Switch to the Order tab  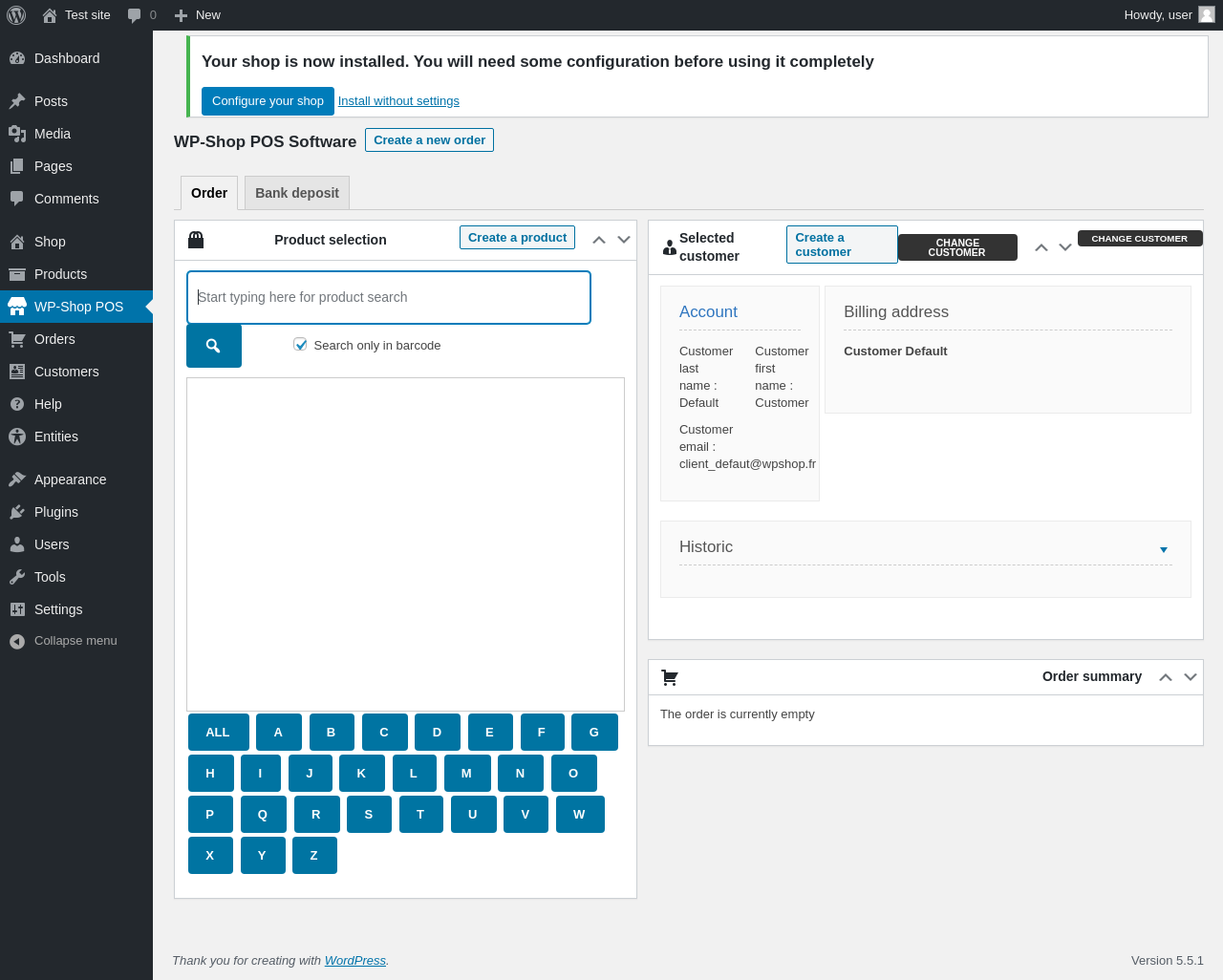tap(209, 193)
